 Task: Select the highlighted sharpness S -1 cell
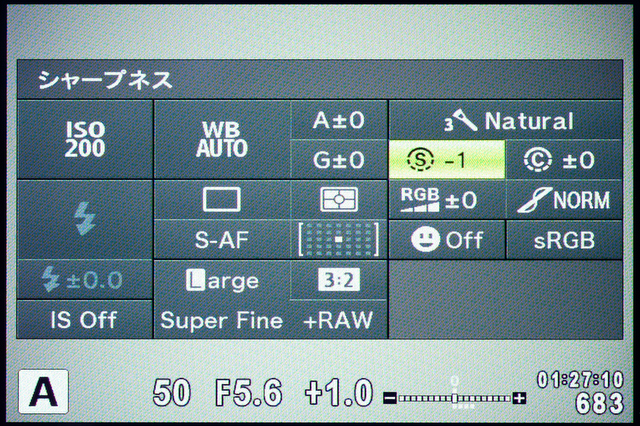pos(447,160)
